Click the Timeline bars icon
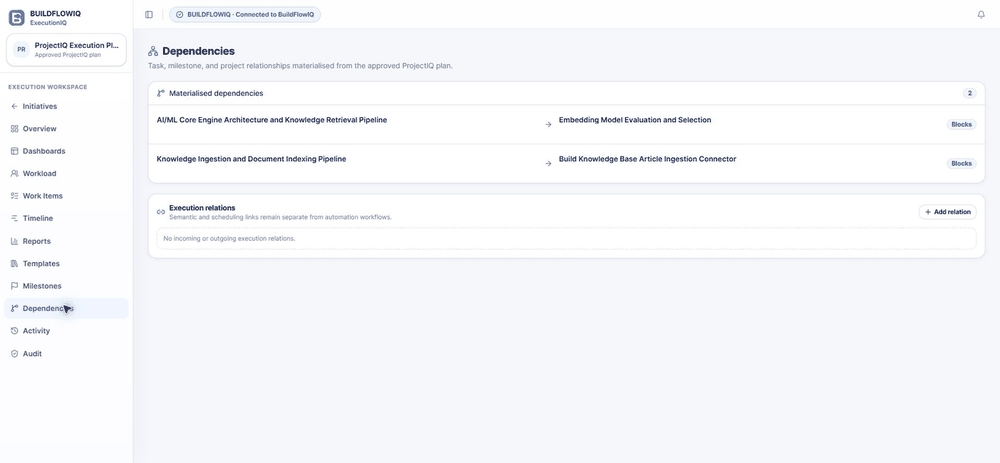The image size is (1000, 463). point(15,218)
